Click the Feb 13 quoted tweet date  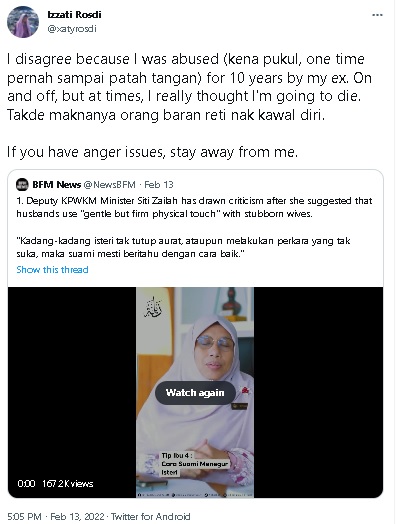159,184
